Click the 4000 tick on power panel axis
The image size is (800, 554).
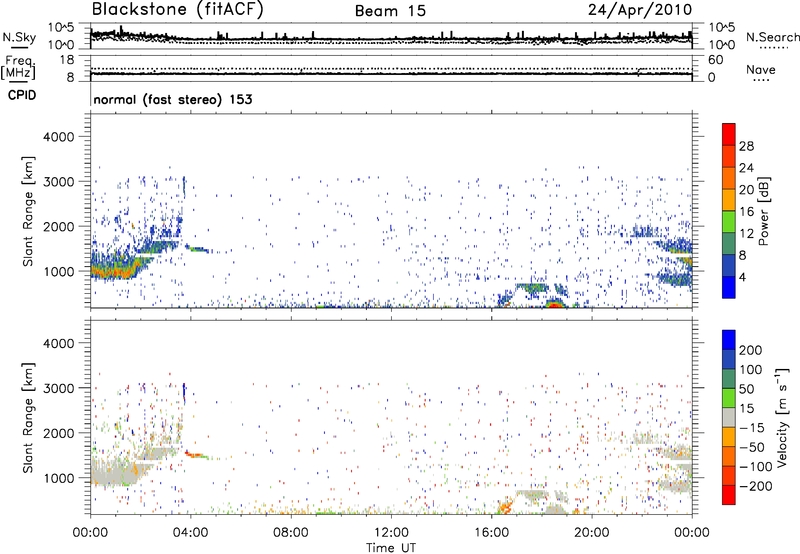point(58,137)
